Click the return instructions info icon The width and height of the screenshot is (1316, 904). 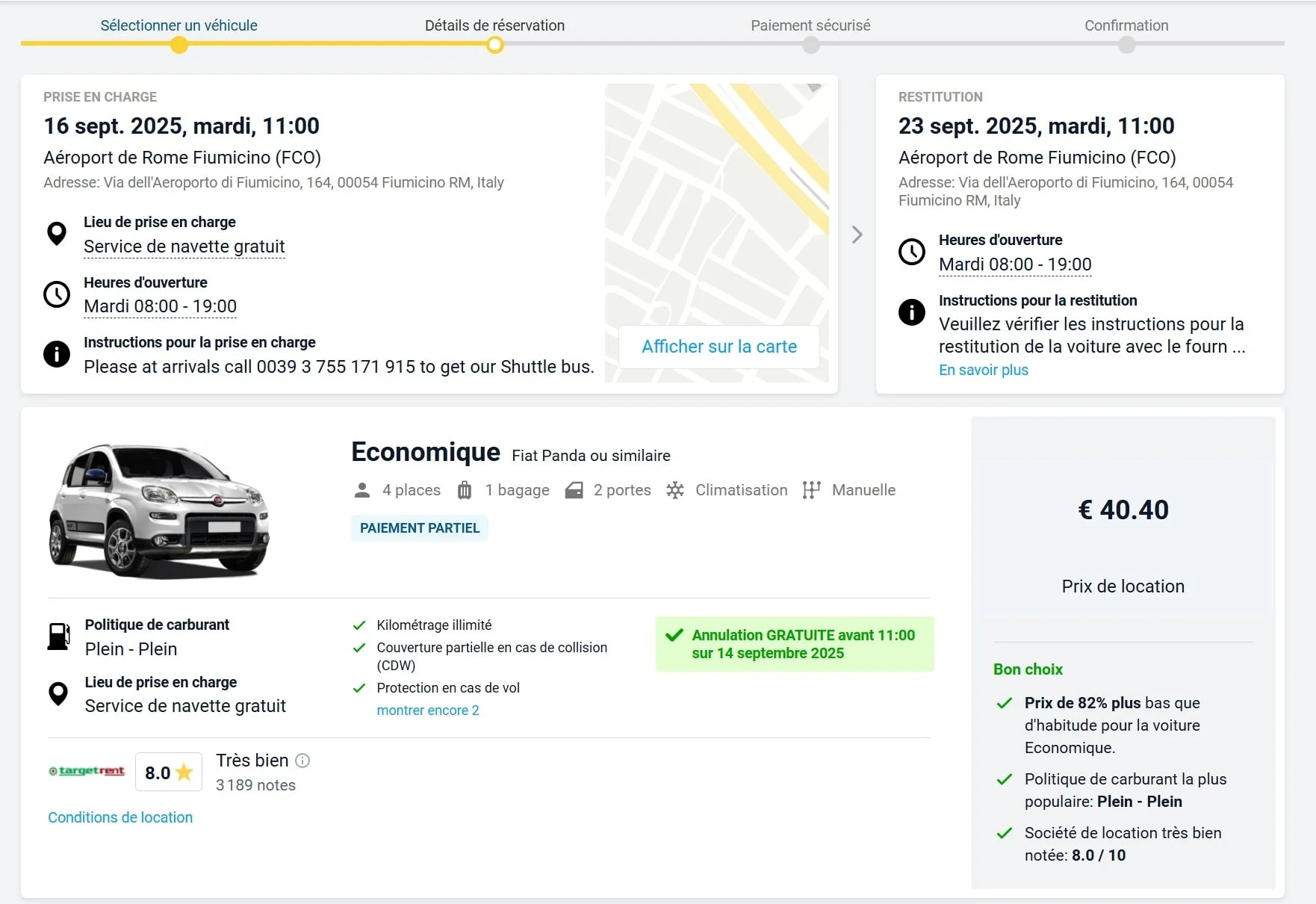pyautogui.click(x=911, y=312)
